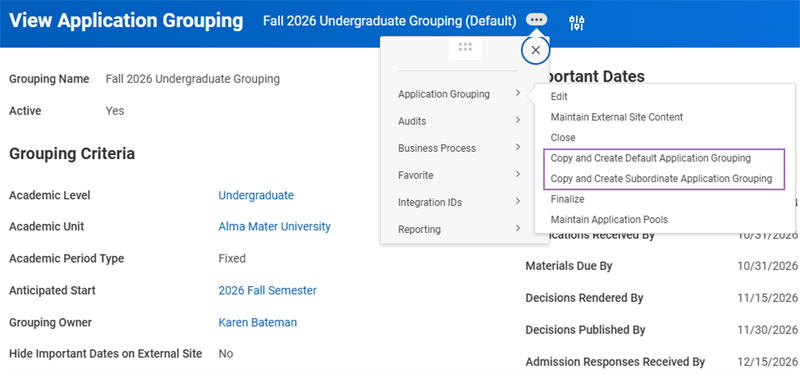
Task: Click the Grouping Owner label
Action: (x=51, y=322)
